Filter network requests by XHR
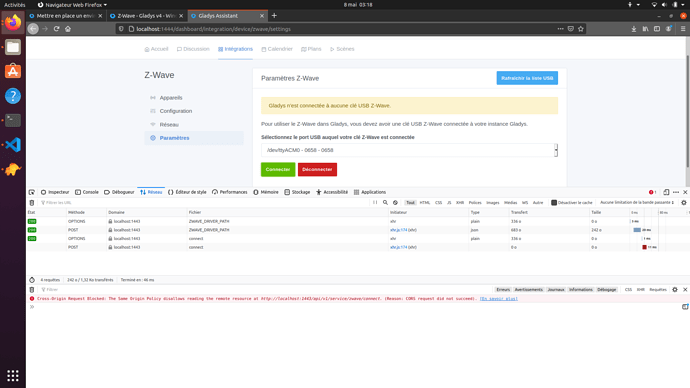Viewport: 690px width, 388px height. (x=460, y=203)
